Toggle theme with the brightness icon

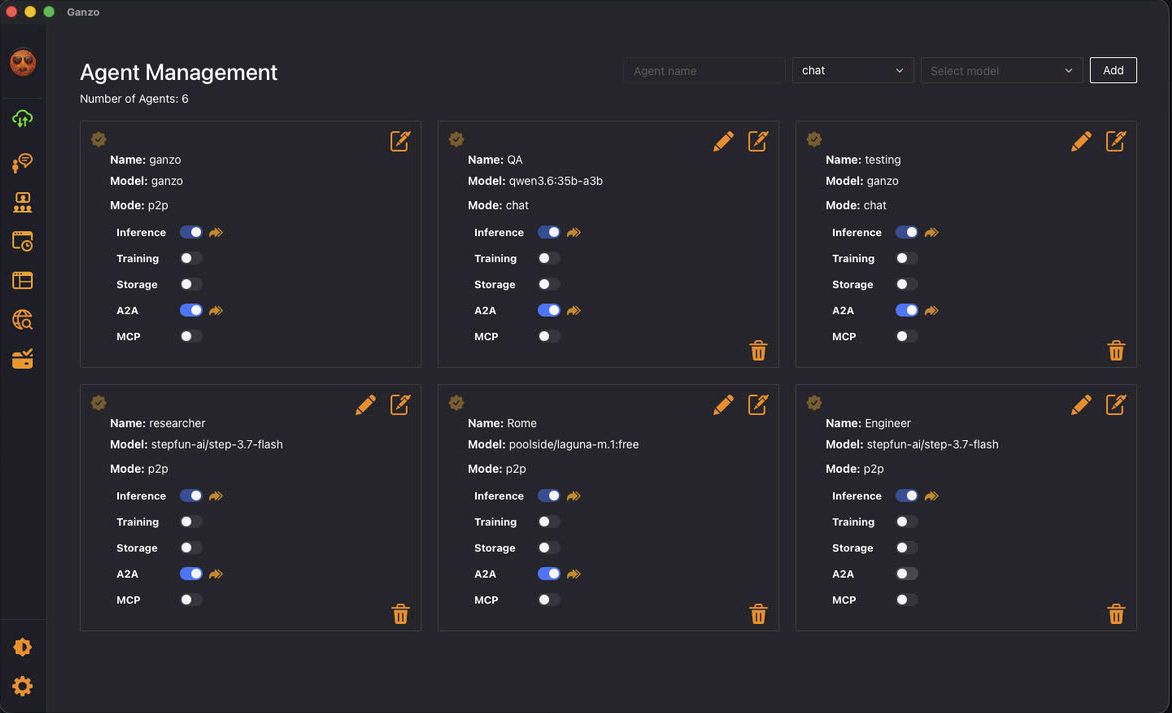pos(22,647)
